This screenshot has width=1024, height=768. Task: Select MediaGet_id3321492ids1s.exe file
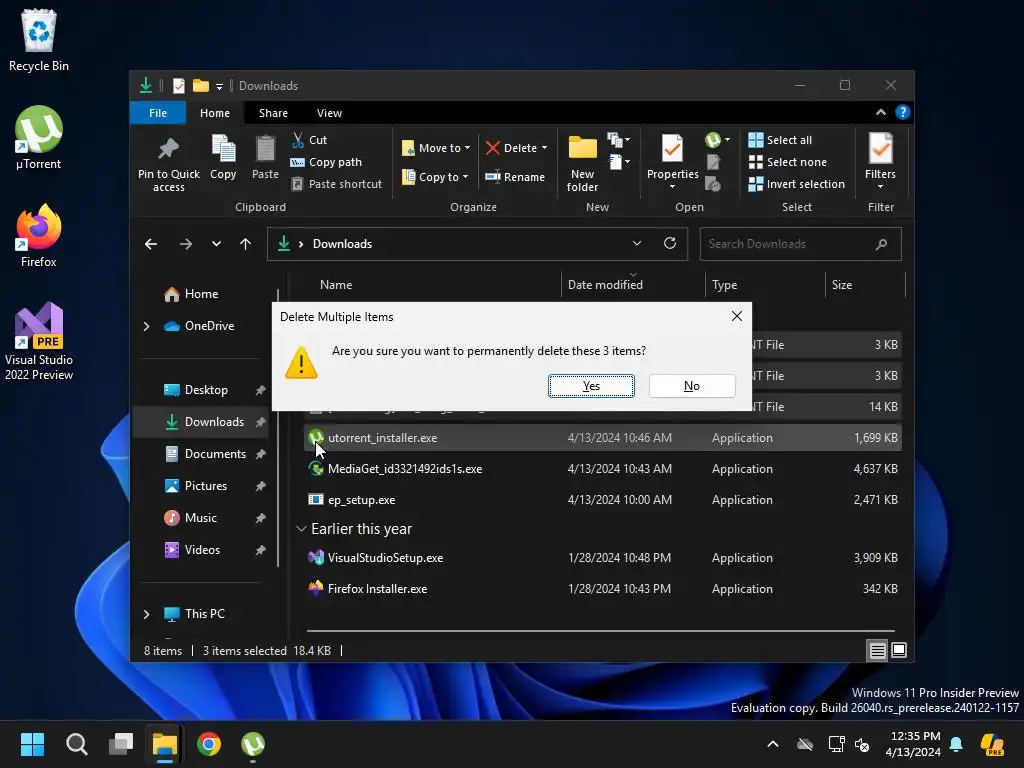(602, 469)
